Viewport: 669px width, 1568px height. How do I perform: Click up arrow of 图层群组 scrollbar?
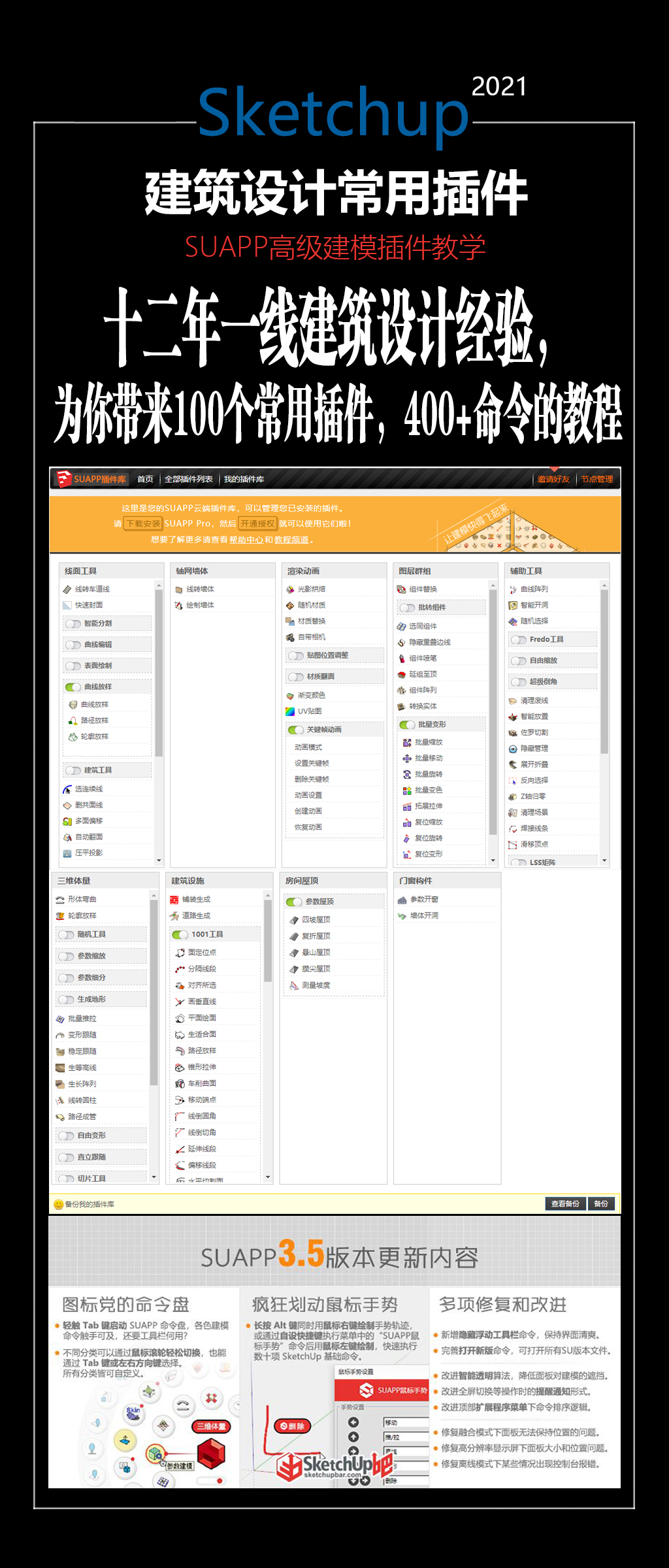pyautogui.click(x=493, y=585)
